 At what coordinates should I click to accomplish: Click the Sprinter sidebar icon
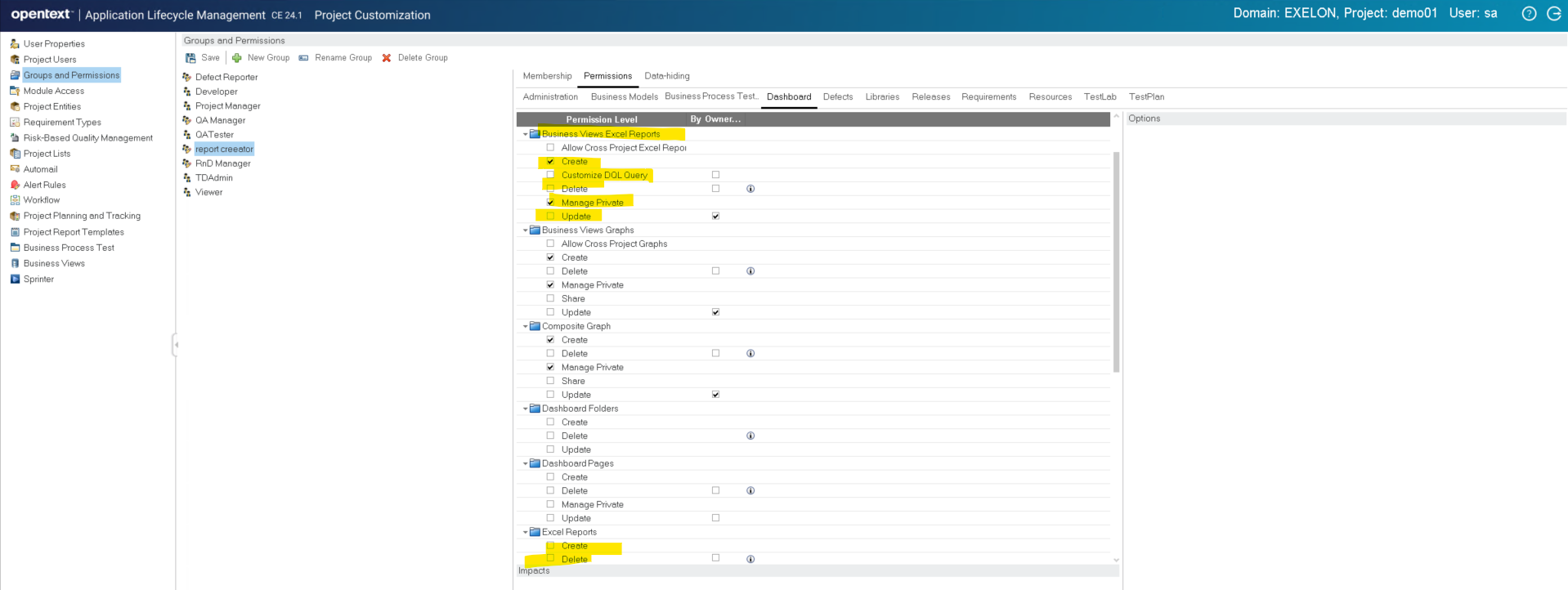click(15, 279)
